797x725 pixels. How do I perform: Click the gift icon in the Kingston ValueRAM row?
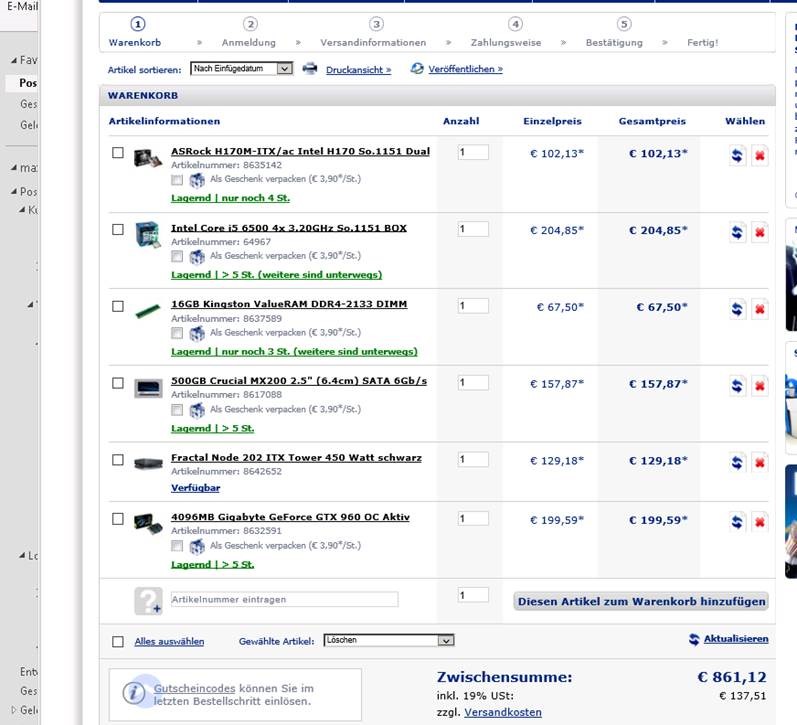(197, 334)
